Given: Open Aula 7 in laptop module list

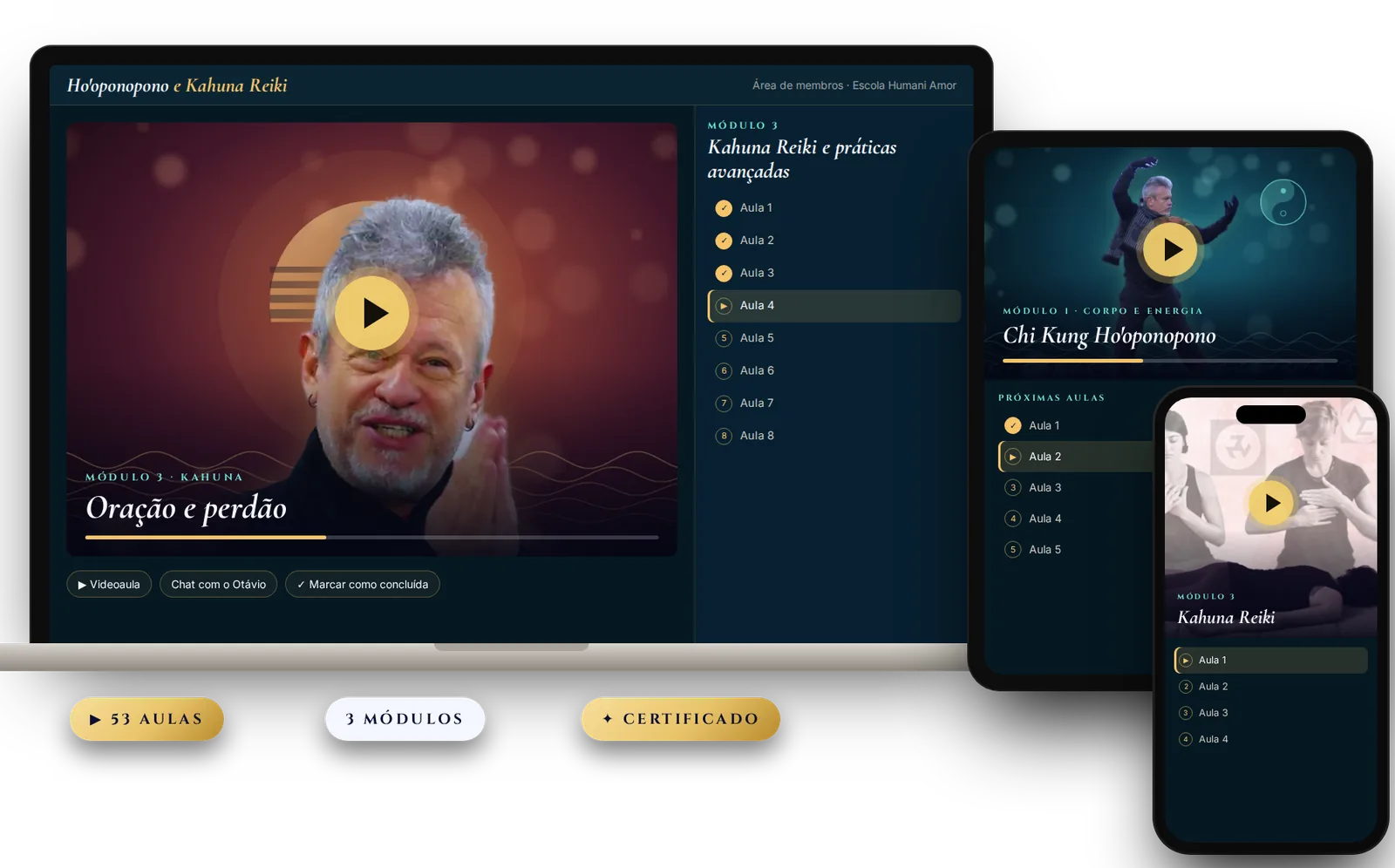Looking at the screenshot, I should (834, 403).
